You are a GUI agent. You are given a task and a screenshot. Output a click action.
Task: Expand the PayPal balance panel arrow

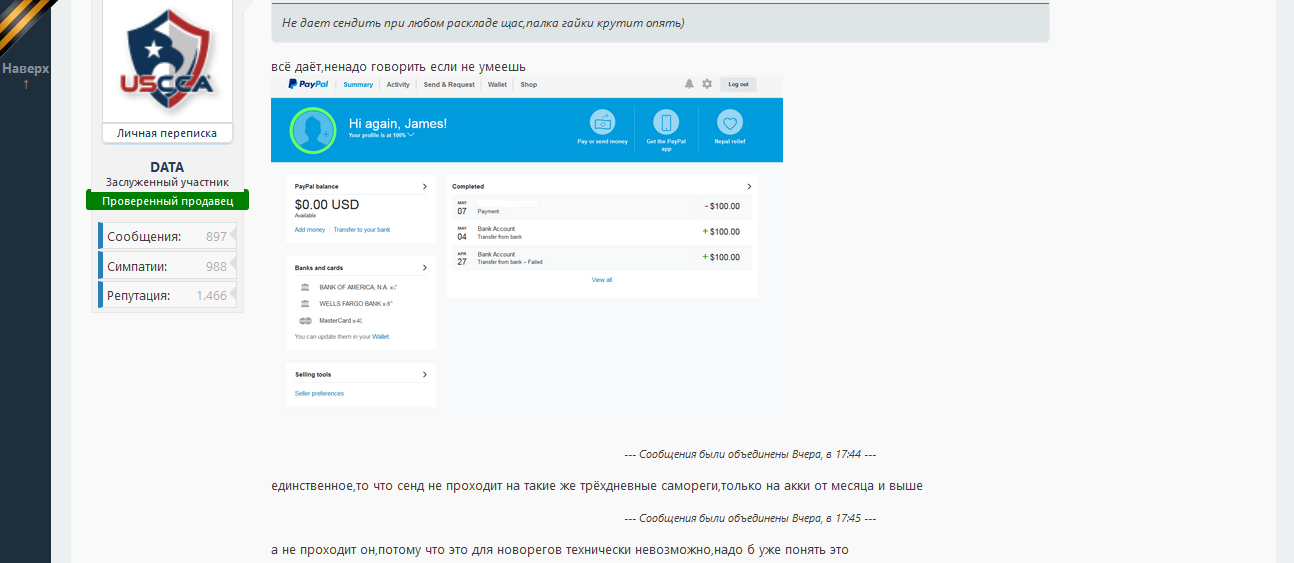coord(424,186)
